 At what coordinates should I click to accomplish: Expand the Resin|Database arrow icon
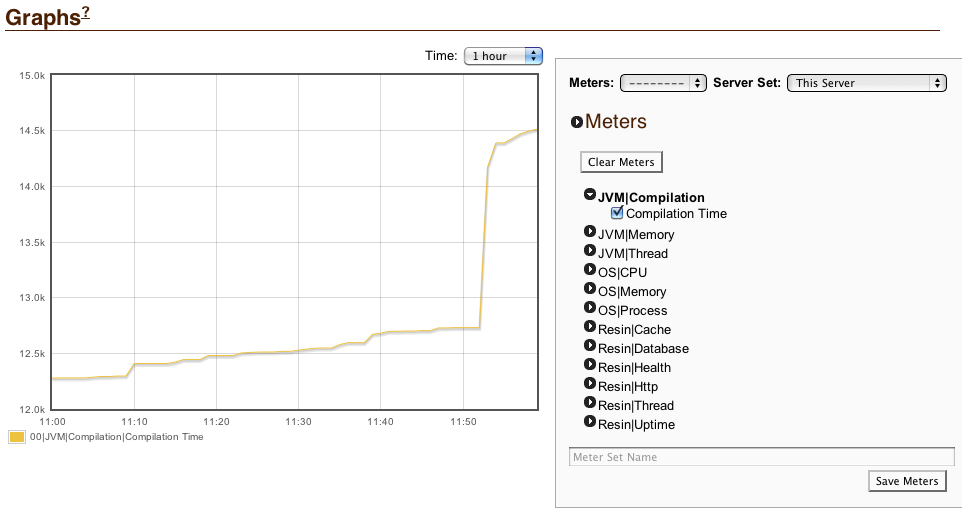pos(590,347)
